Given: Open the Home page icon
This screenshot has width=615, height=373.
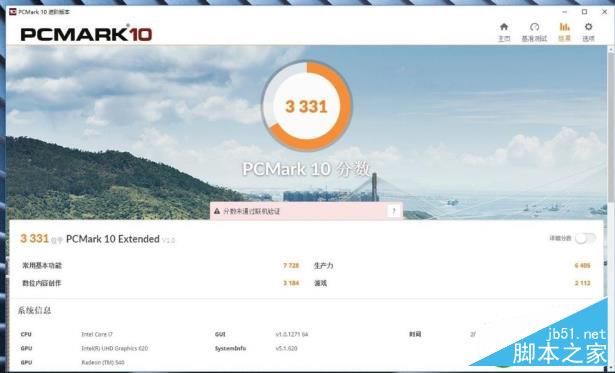Looking at the screenshot, I should (504, 27).
